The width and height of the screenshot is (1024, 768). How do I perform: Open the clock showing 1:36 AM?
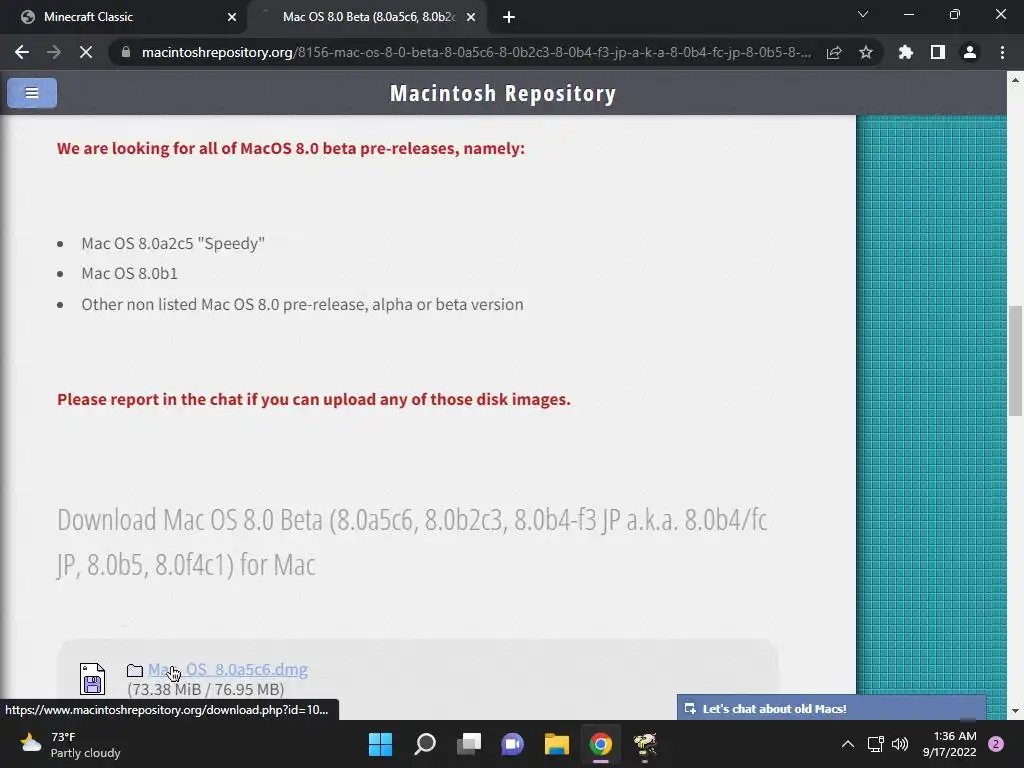point(950,744)
